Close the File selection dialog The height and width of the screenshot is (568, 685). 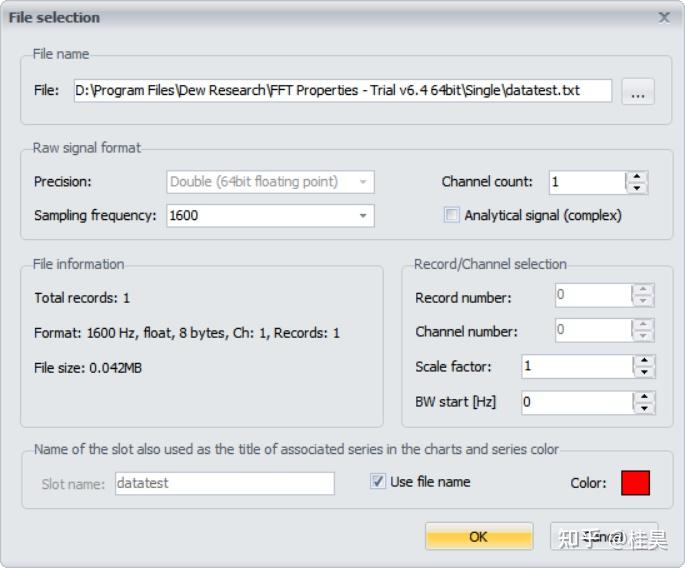[x=664, y=17]
